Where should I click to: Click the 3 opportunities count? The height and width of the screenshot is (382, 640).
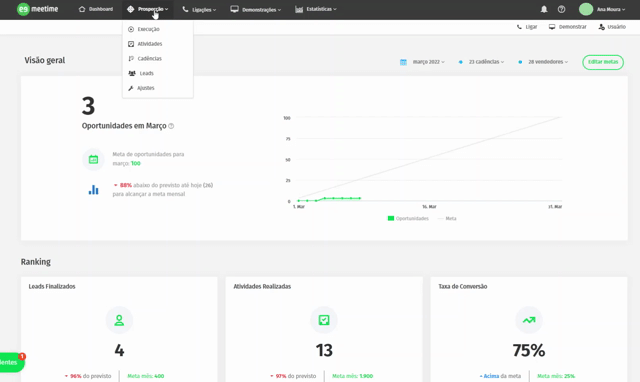(x=89, y=106)
